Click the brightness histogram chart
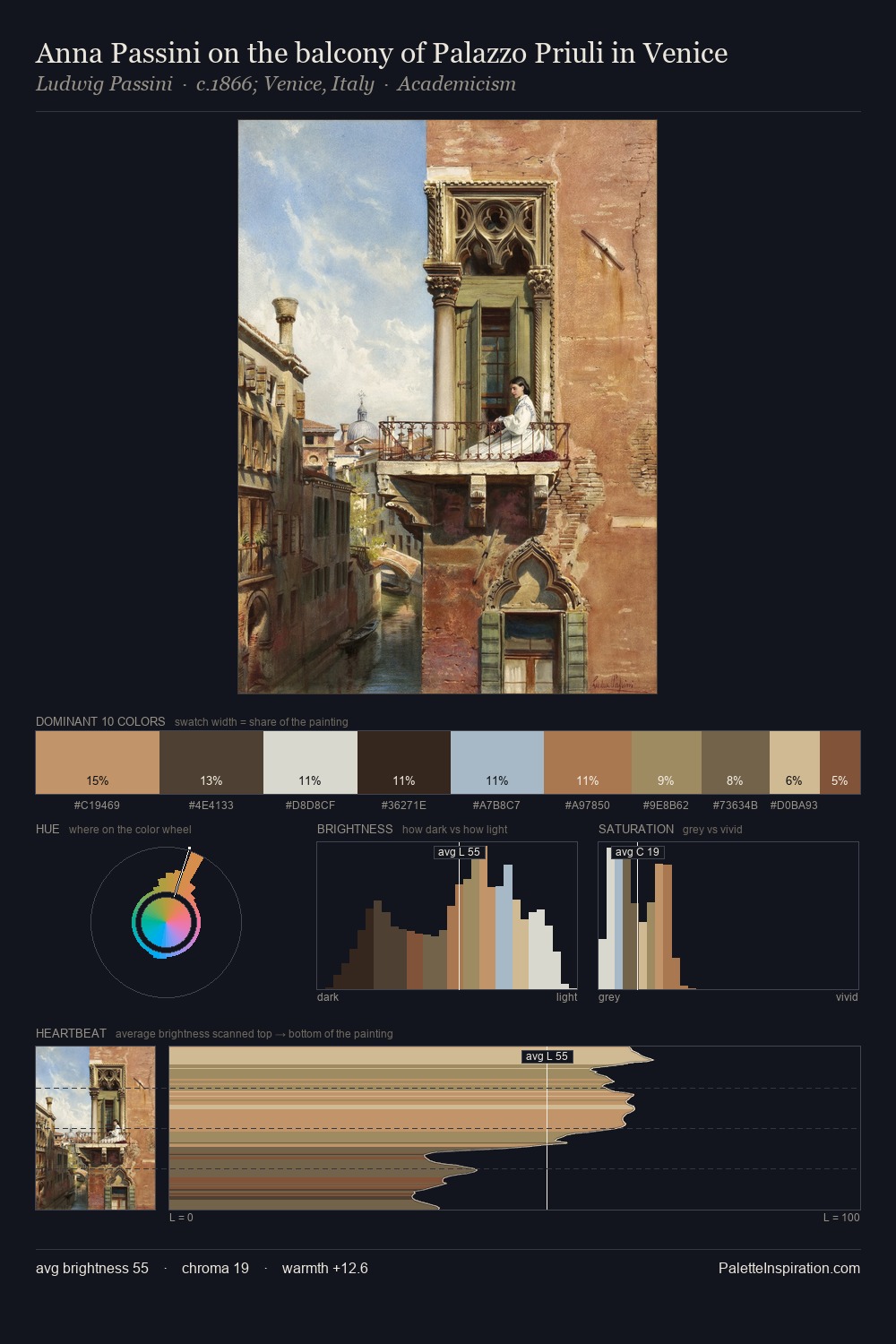The image size is (896, 1344). 447,916
